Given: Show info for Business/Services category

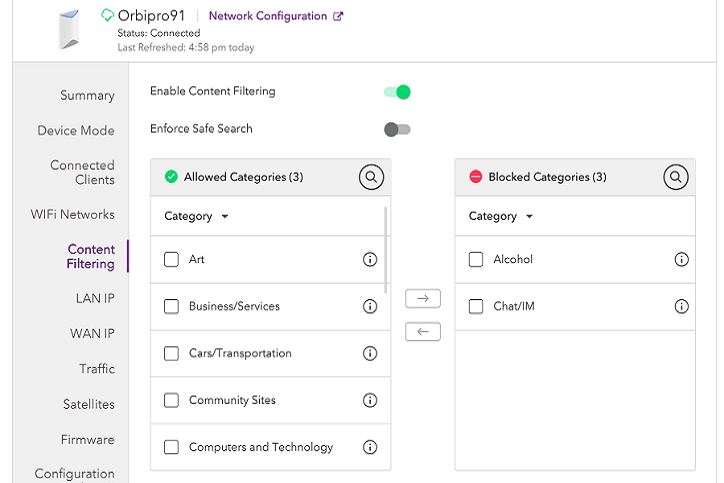Looking at the screenshot, I should (370, 307).
